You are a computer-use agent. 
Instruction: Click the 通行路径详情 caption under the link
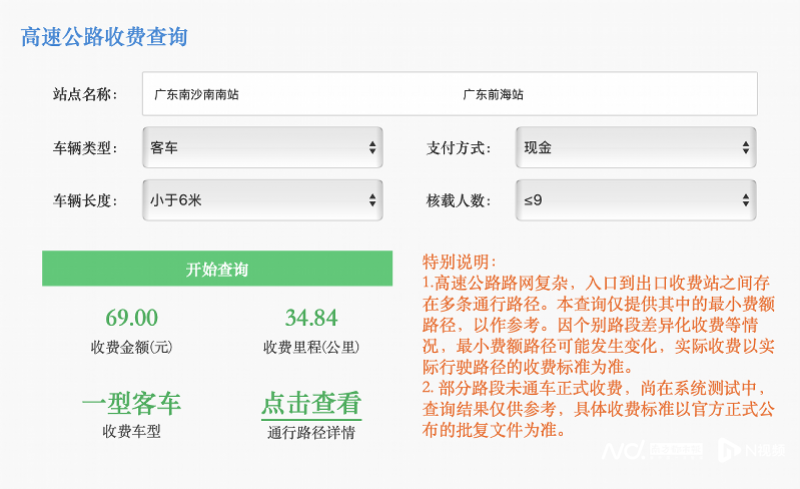point(310,433)
